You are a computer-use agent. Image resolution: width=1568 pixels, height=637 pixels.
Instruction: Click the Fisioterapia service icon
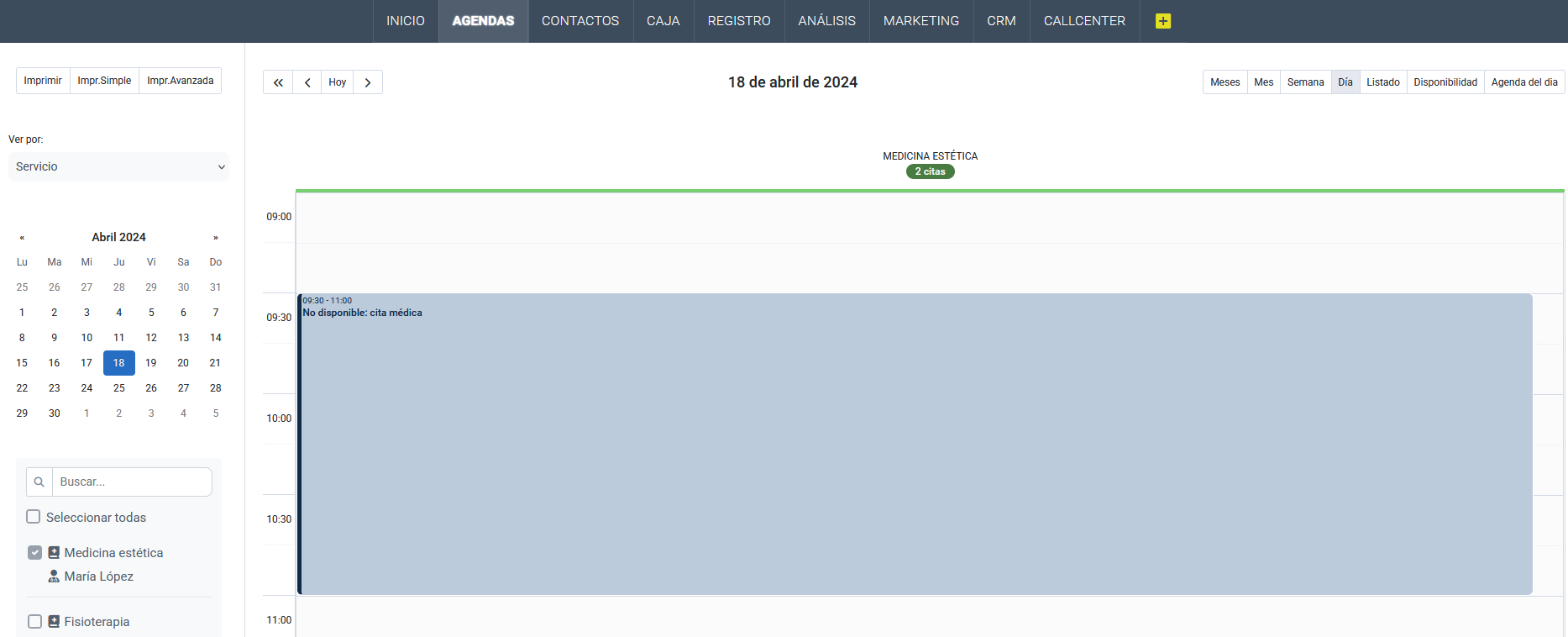[x=54, y=622]
